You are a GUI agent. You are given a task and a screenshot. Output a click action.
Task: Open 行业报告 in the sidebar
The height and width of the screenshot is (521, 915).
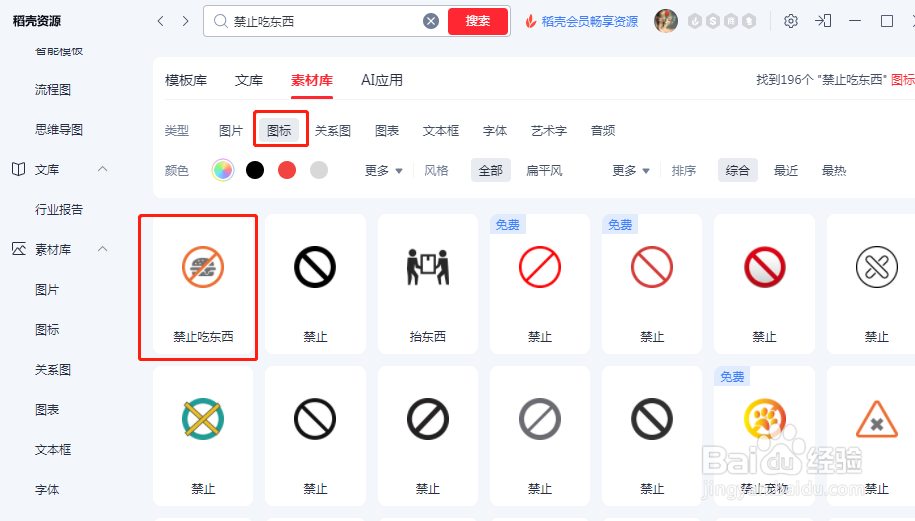[59, 209]
